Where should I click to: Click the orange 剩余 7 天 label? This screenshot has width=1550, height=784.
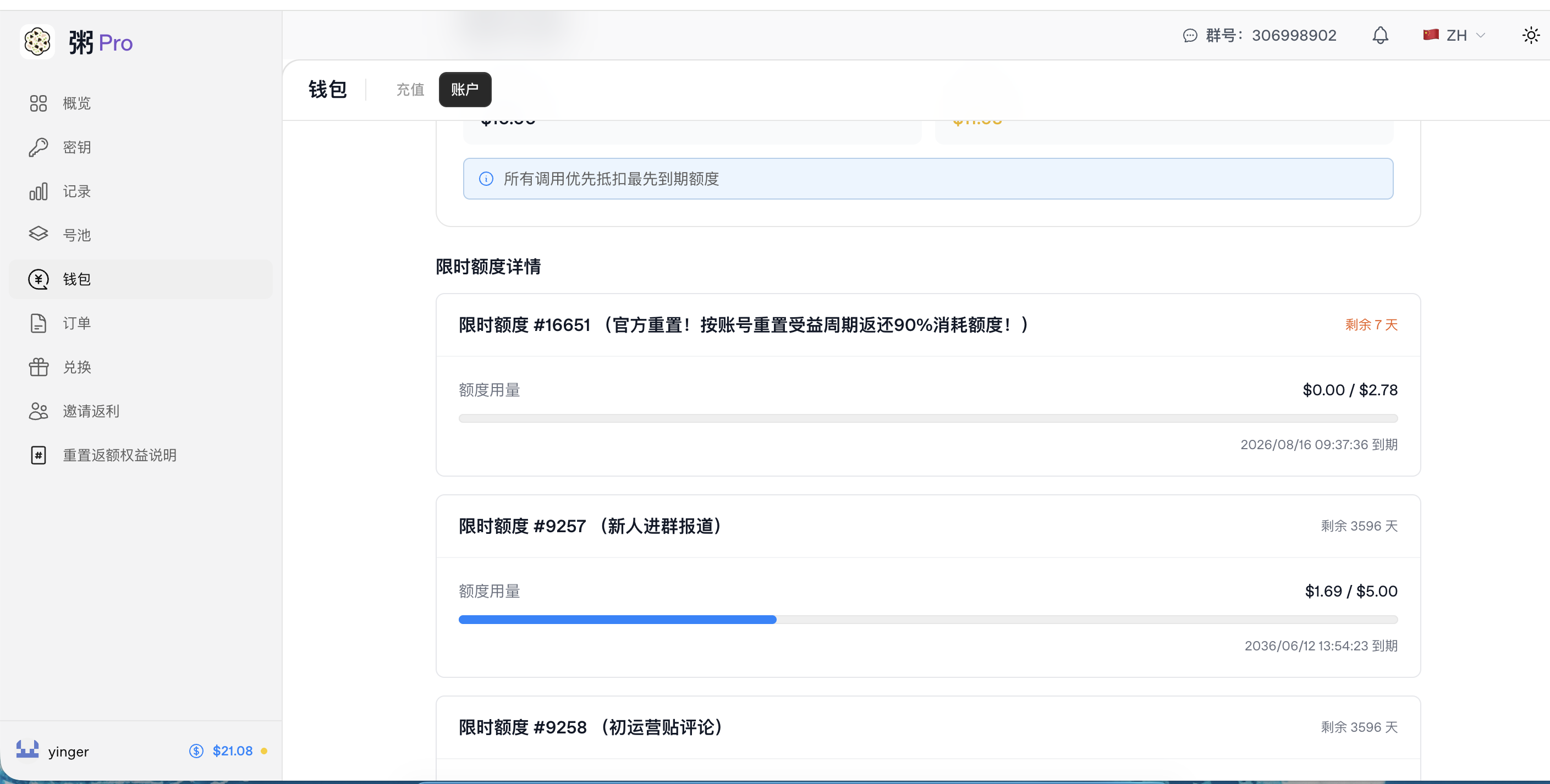(1371, 325)
